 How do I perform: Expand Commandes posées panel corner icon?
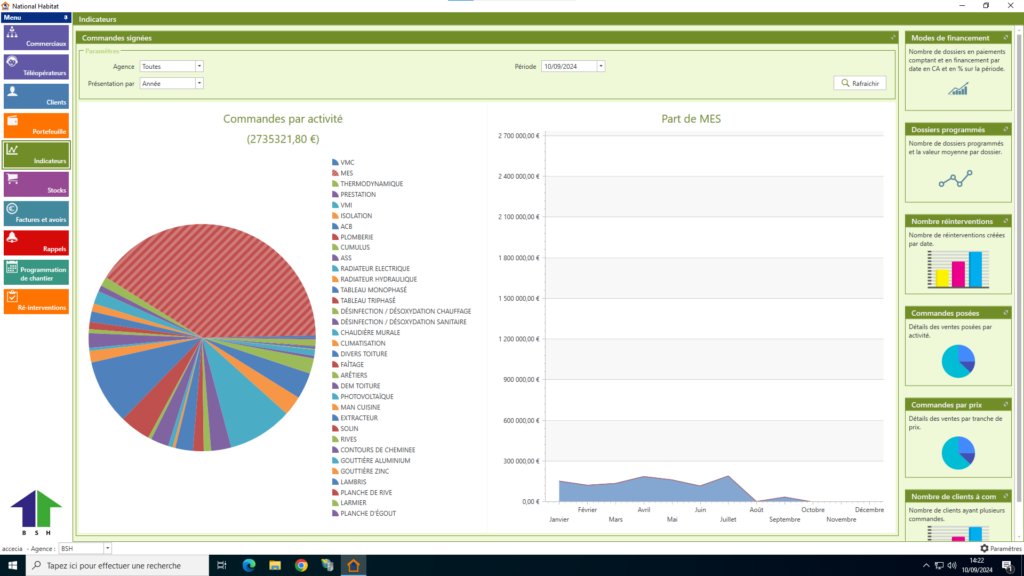(x=1006, y=313)
